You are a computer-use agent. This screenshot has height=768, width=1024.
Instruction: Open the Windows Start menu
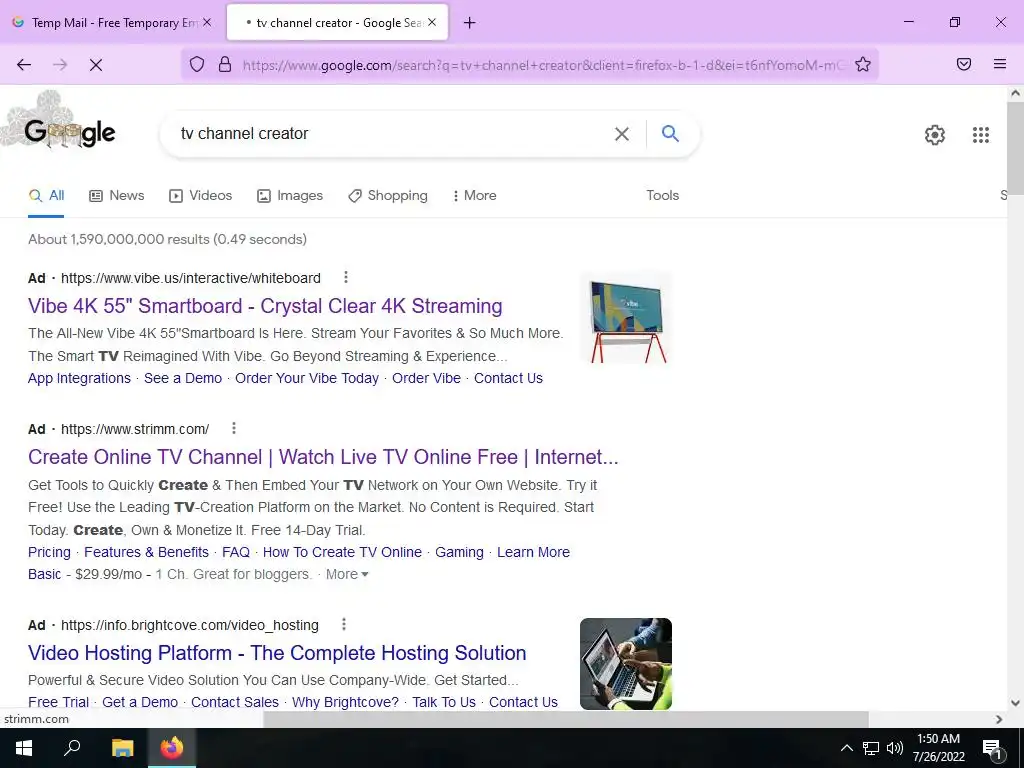(x=24, y=748)
